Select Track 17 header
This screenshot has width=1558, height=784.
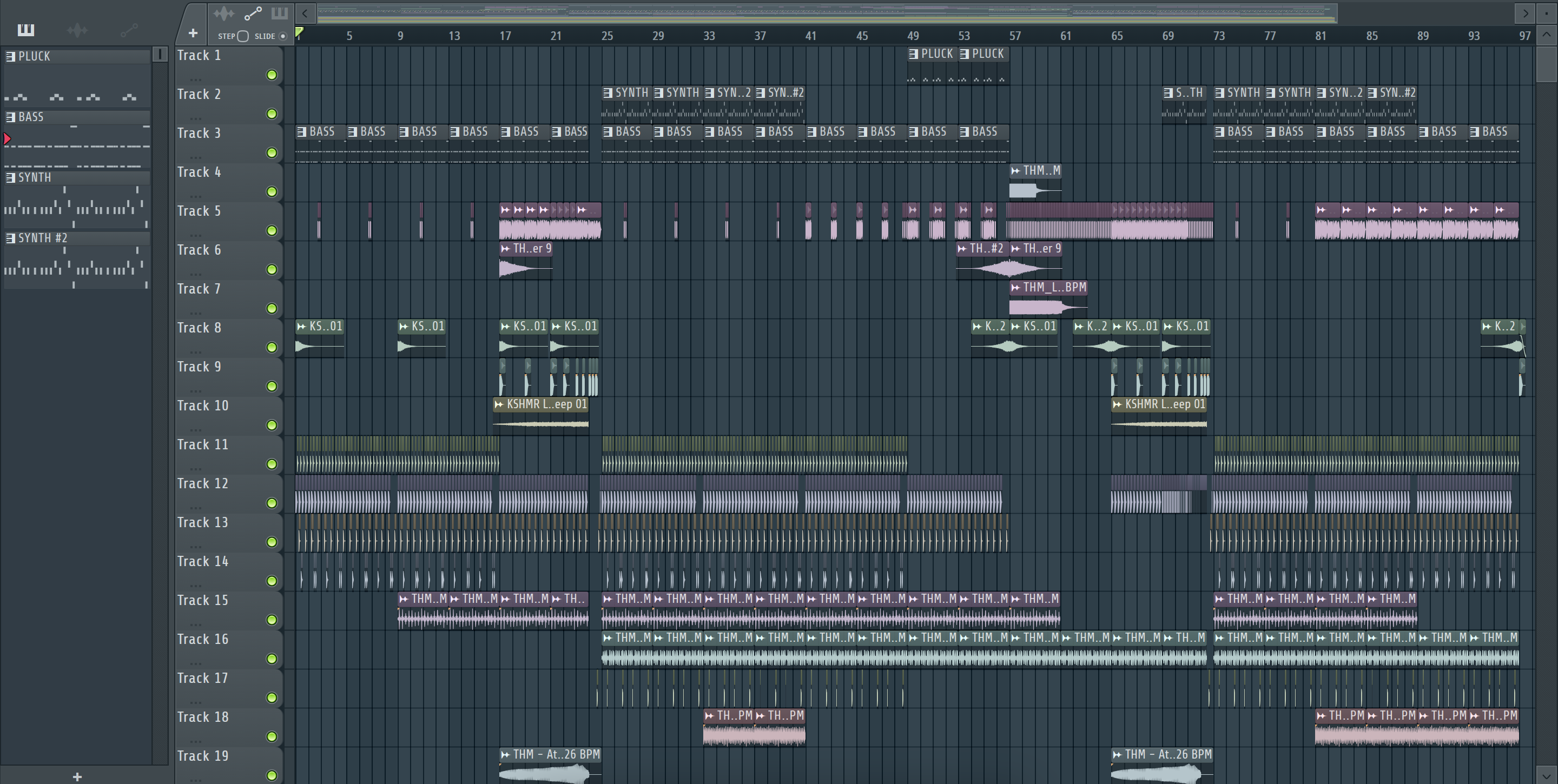tap(229, 688)
